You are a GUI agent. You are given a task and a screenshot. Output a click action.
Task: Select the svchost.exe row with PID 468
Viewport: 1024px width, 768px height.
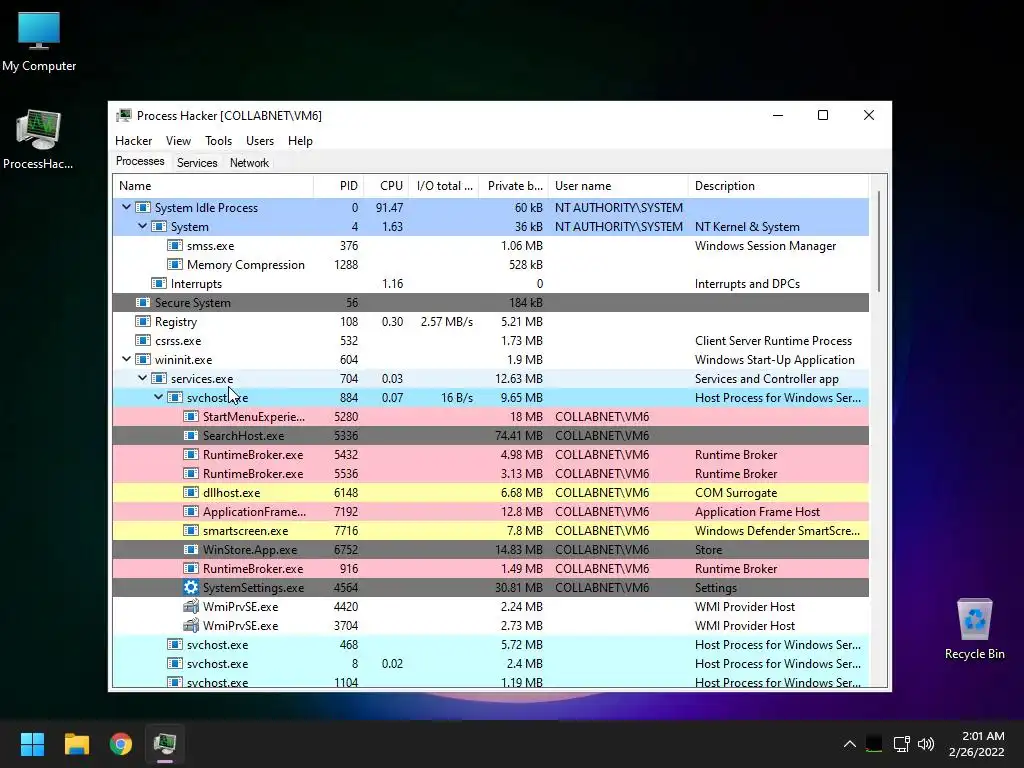coord(490,644)
